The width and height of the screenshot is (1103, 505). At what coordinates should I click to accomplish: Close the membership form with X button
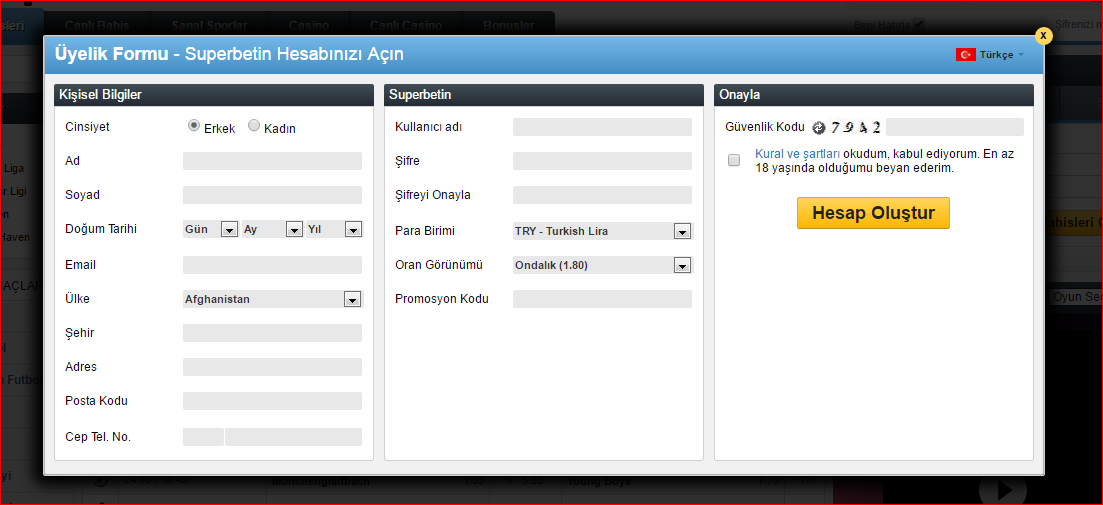(1044, 35)
